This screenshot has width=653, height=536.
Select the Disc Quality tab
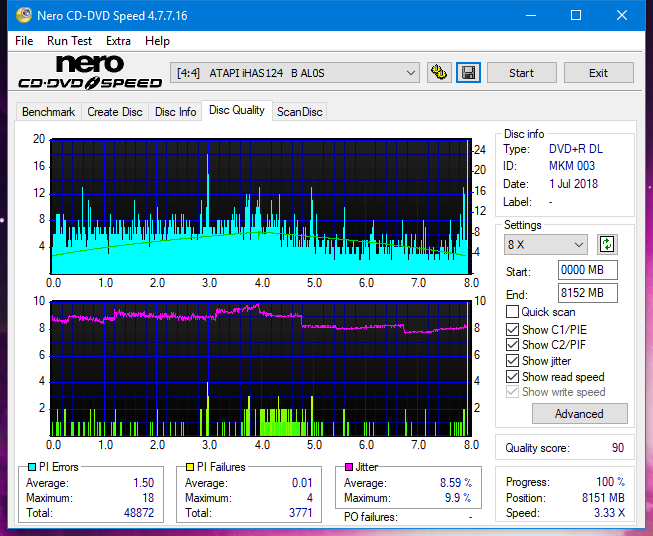click(x=237, y=110)
